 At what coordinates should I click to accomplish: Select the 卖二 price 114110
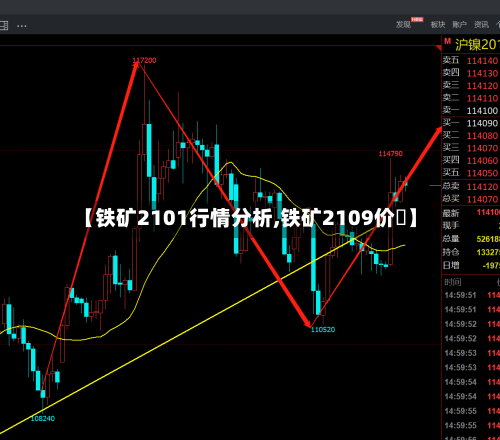tap(482, 98)
